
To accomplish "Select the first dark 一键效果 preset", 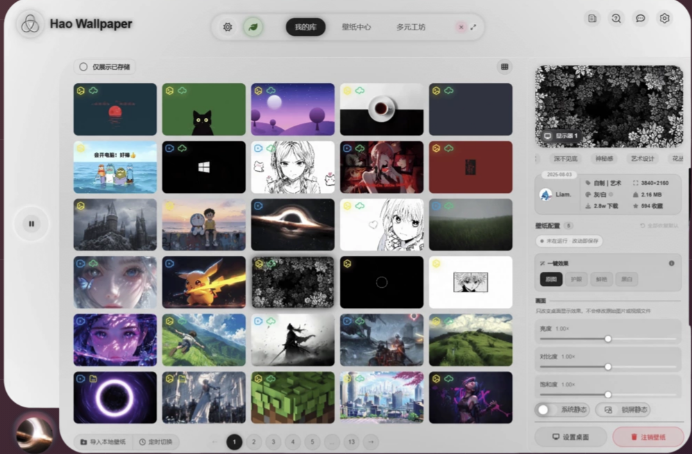I will (551, 279).
